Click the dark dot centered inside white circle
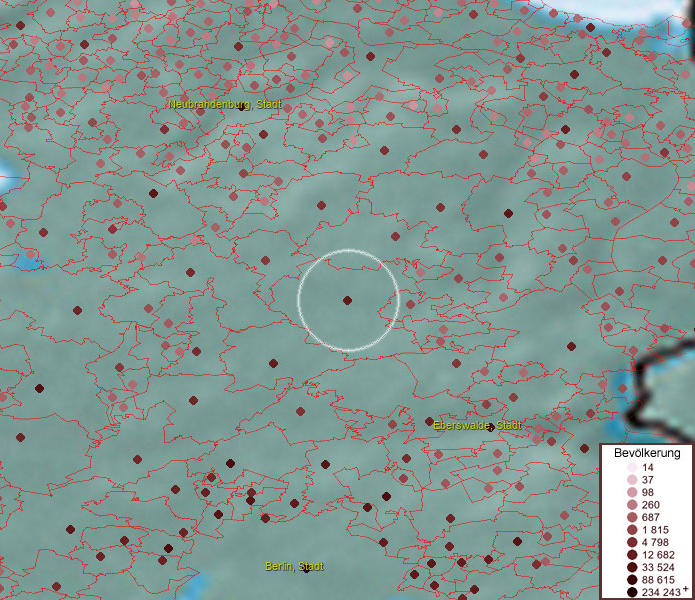The width and height of the screenshot is (695, 600). [348, 300]
